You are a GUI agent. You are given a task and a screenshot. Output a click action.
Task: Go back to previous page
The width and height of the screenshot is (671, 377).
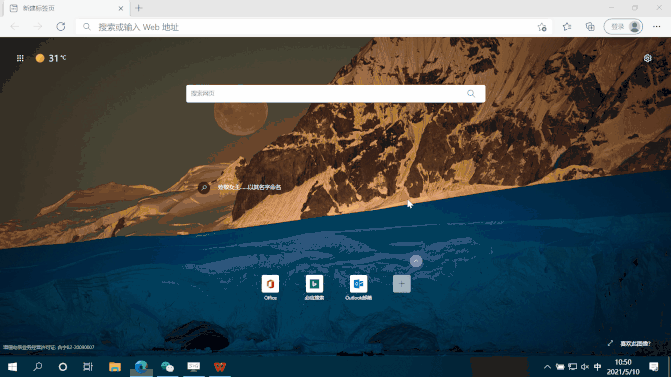[x=15, y=27]
